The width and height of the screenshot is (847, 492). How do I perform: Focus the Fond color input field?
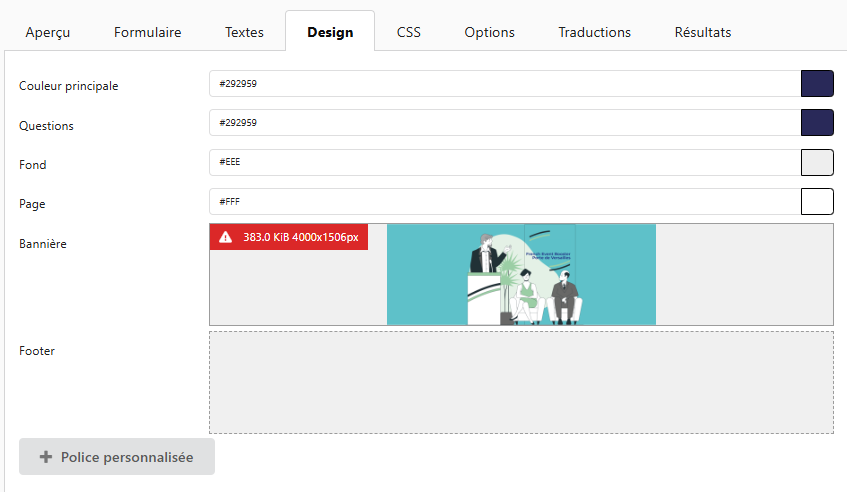(504, 162)
